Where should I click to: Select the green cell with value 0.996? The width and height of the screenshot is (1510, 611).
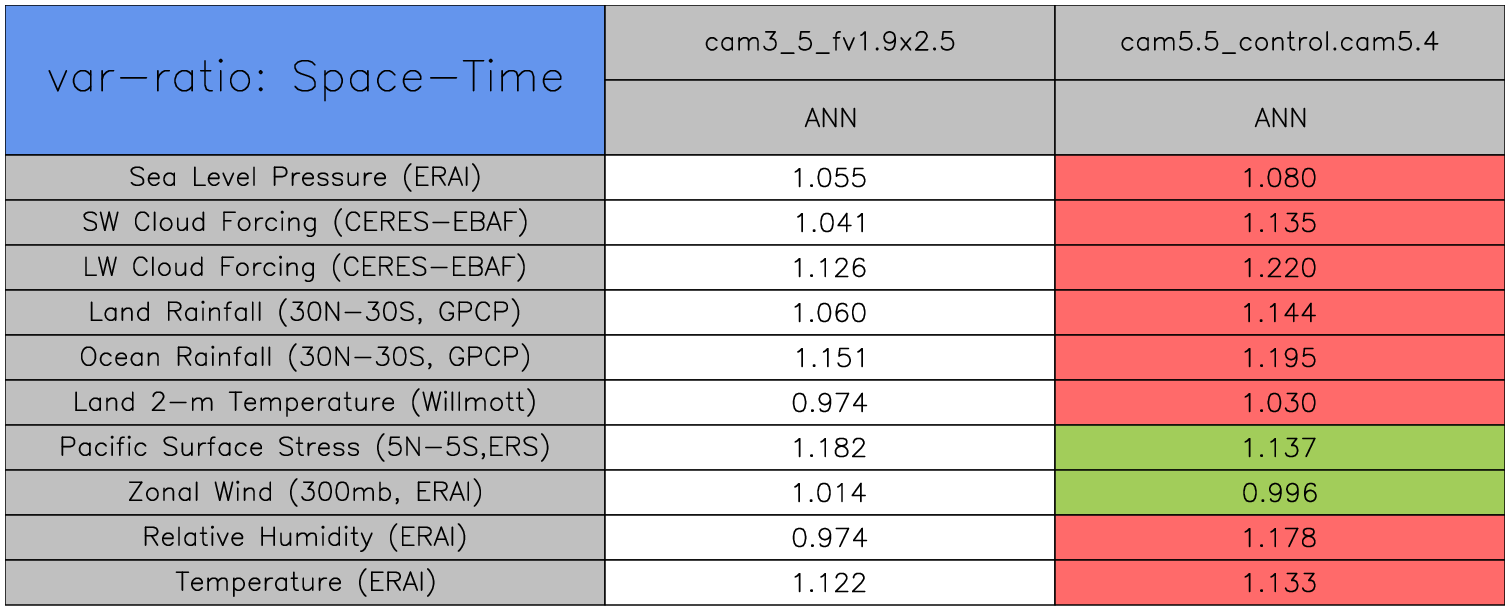pyautogui.click(x=1279, y=492)
